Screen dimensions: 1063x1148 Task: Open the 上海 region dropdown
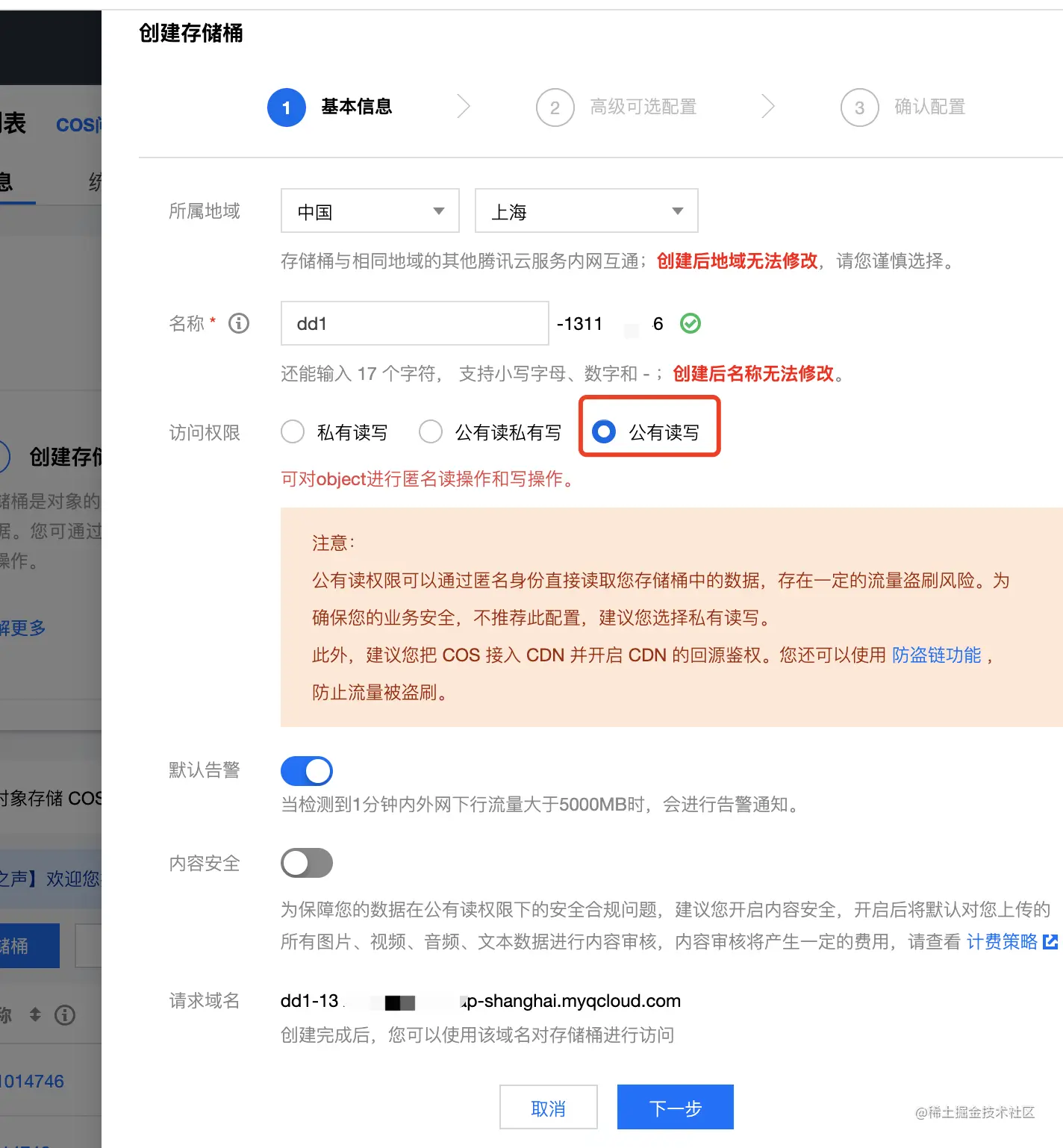point(587,210)
